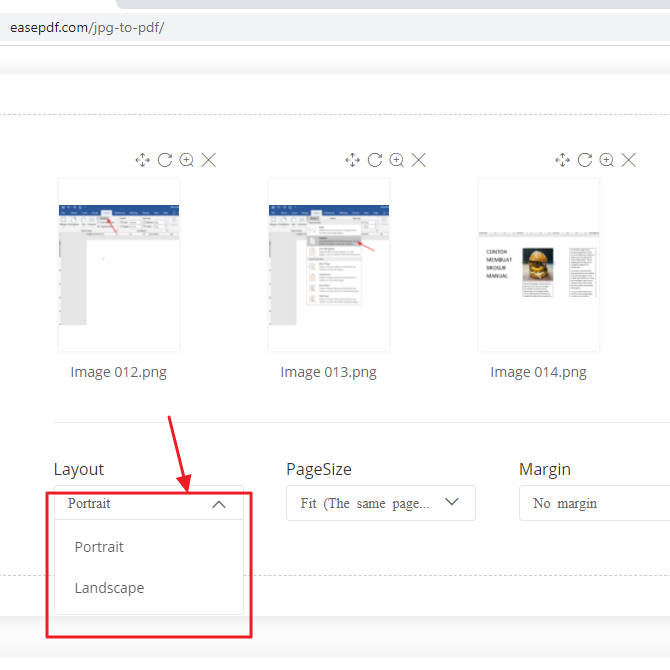Image resolution: width=670 pixels, height=670 pixels.
Task: Select the Image 014 burger brochure thumbnail
Action: coord(539,265)
